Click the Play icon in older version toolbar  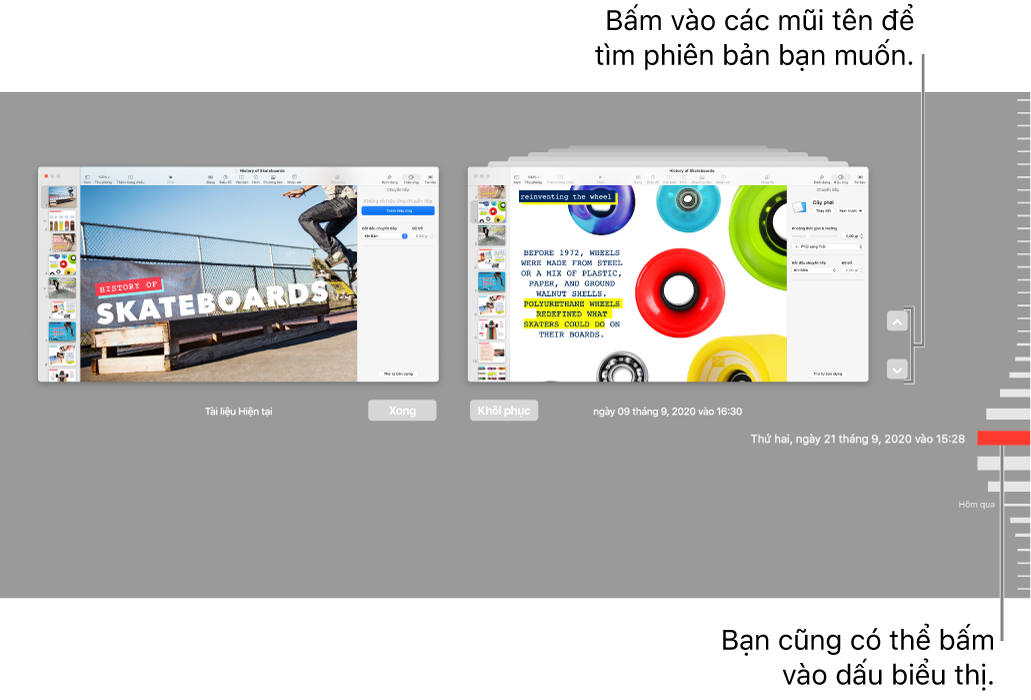tap(600, 179)
